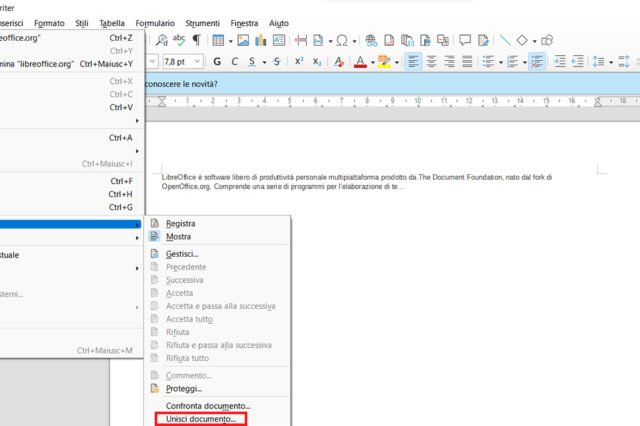Click the insert special character (Omega) icon
Viewport: 640px width, 426px height.
coord(342,40)
